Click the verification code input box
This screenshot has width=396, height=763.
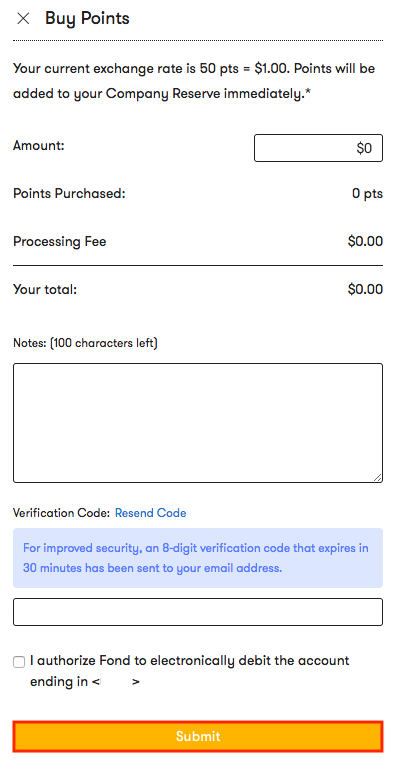pyautogui.click(x=198, y=612)
